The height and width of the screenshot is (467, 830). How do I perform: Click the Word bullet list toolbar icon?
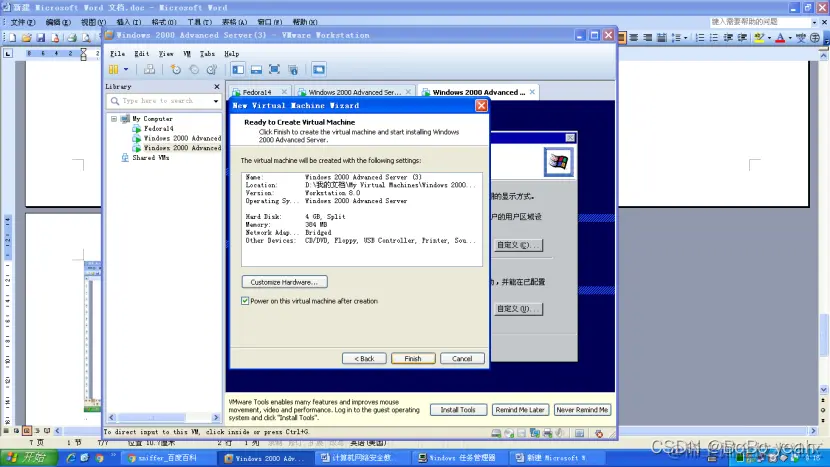714,38
